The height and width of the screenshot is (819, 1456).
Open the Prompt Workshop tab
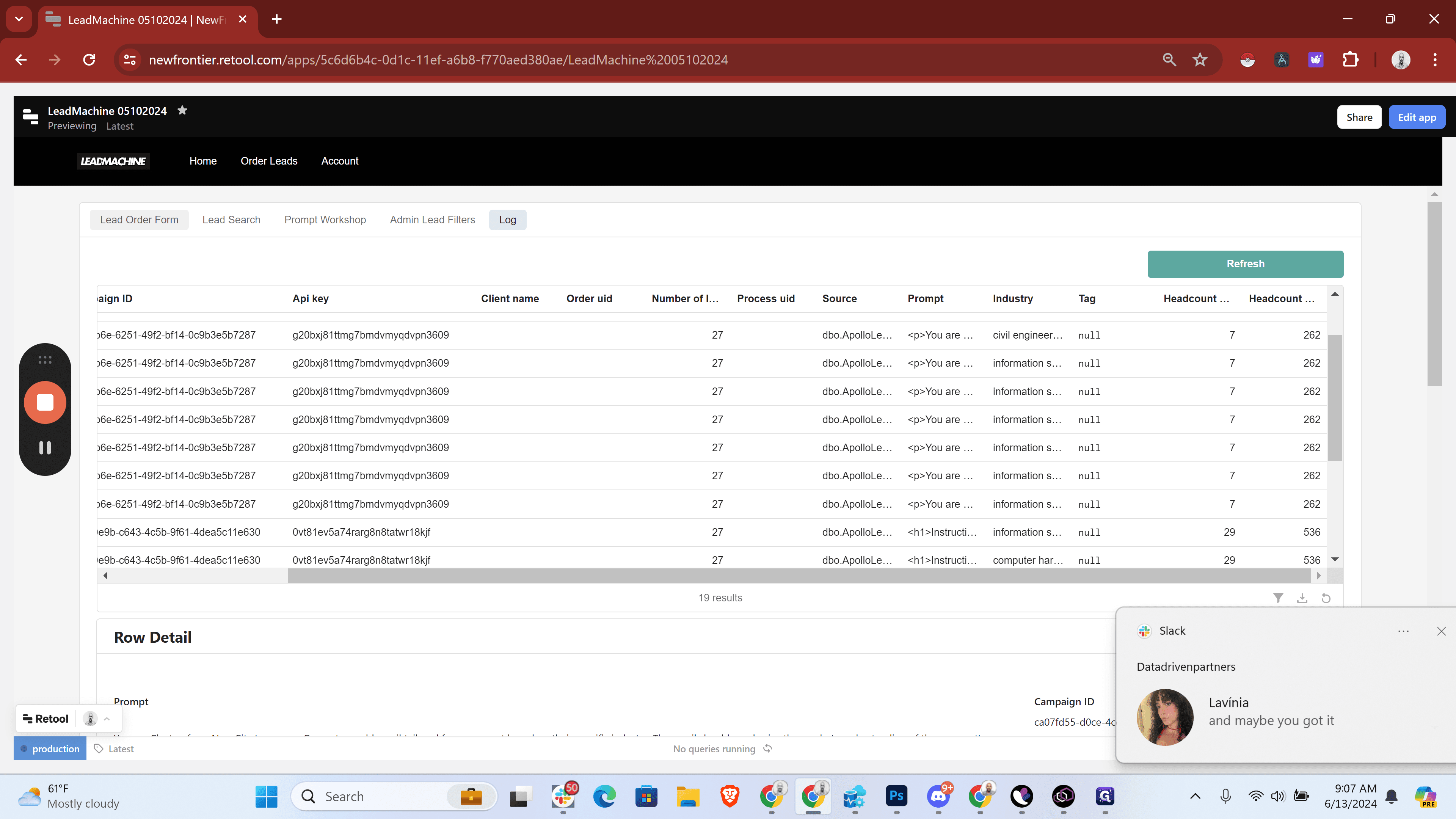pos(325,220)
